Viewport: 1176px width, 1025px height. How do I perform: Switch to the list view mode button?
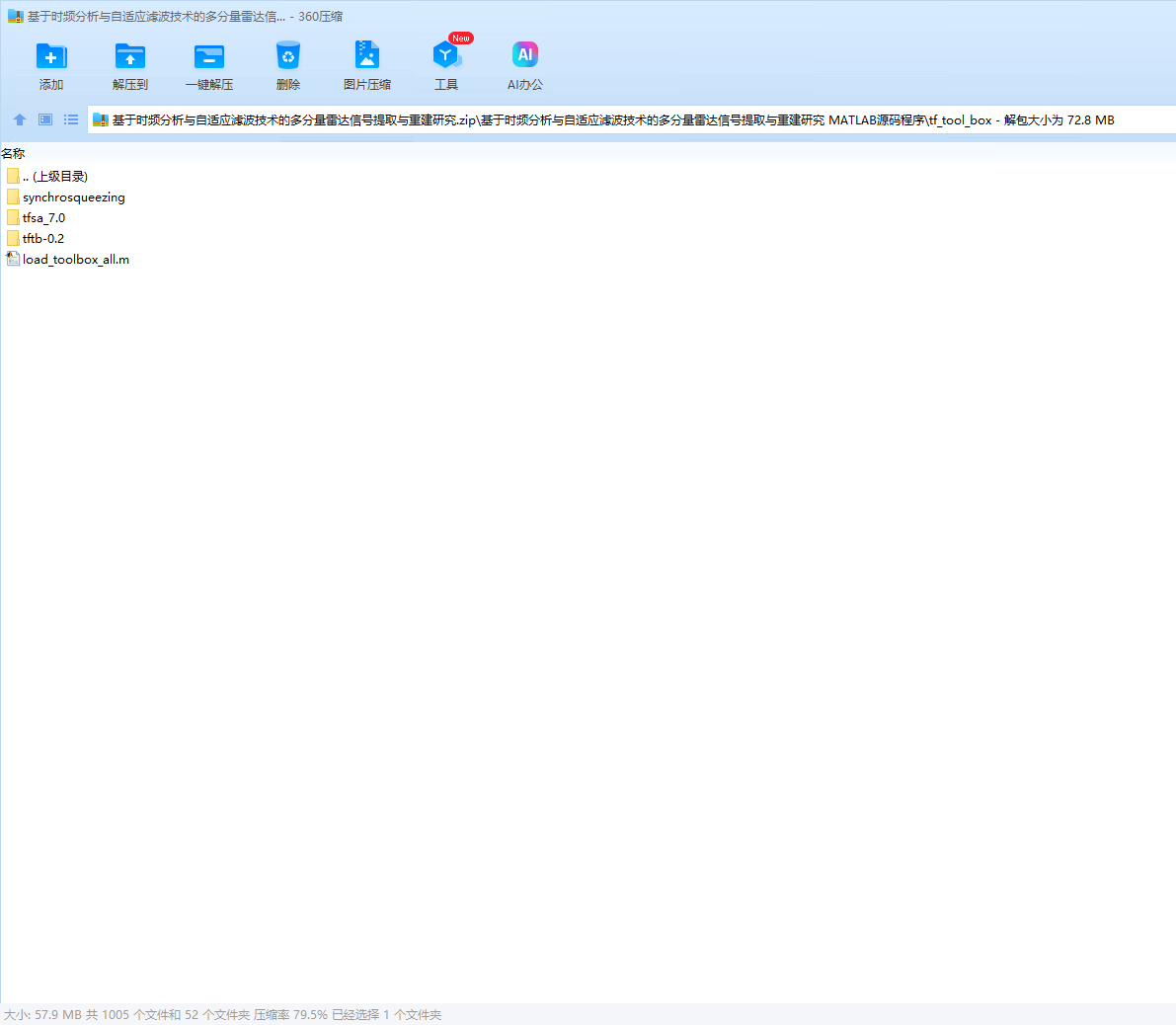(71, 119)
